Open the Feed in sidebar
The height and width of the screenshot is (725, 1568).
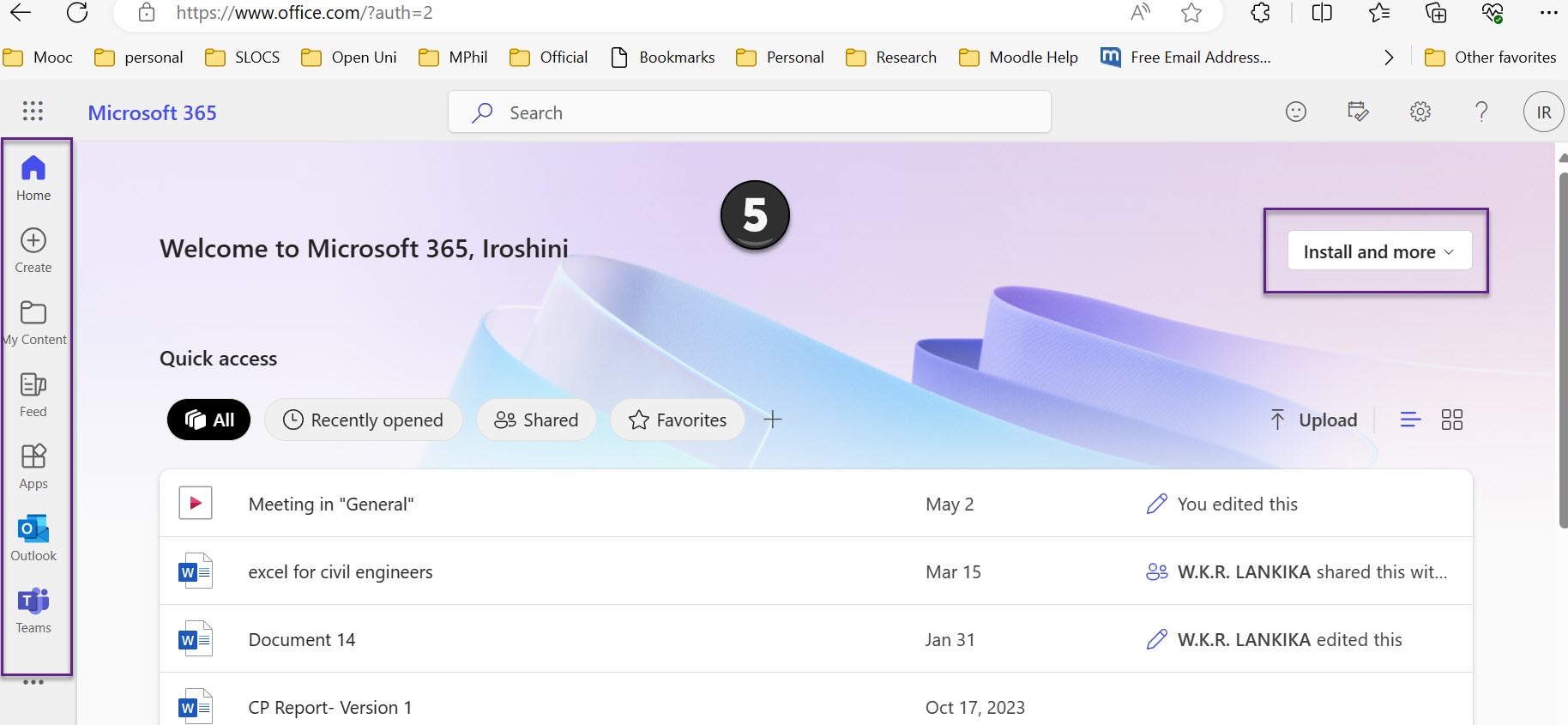(33, 395)
